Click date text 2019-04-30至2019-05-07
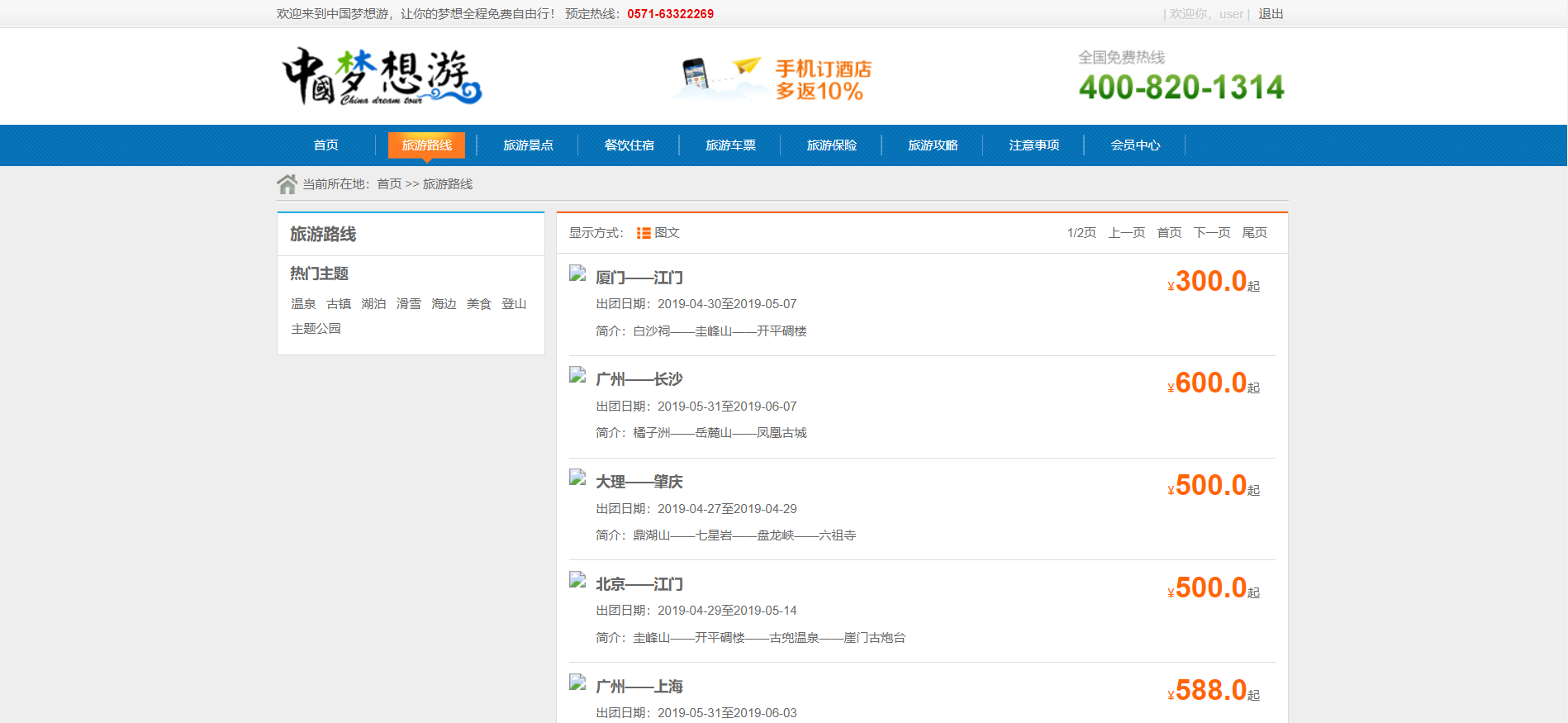The image size is (1568, 723). pyautogui.click(x=727, y=304)
